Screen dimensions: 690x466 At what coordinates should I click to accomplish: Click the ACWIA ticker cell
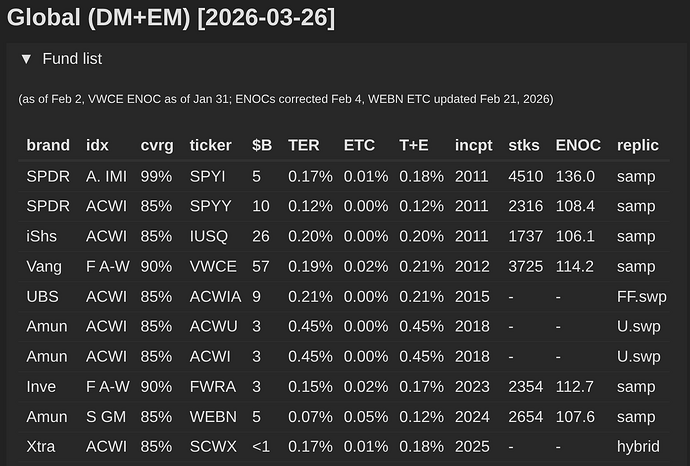point(215,297)
